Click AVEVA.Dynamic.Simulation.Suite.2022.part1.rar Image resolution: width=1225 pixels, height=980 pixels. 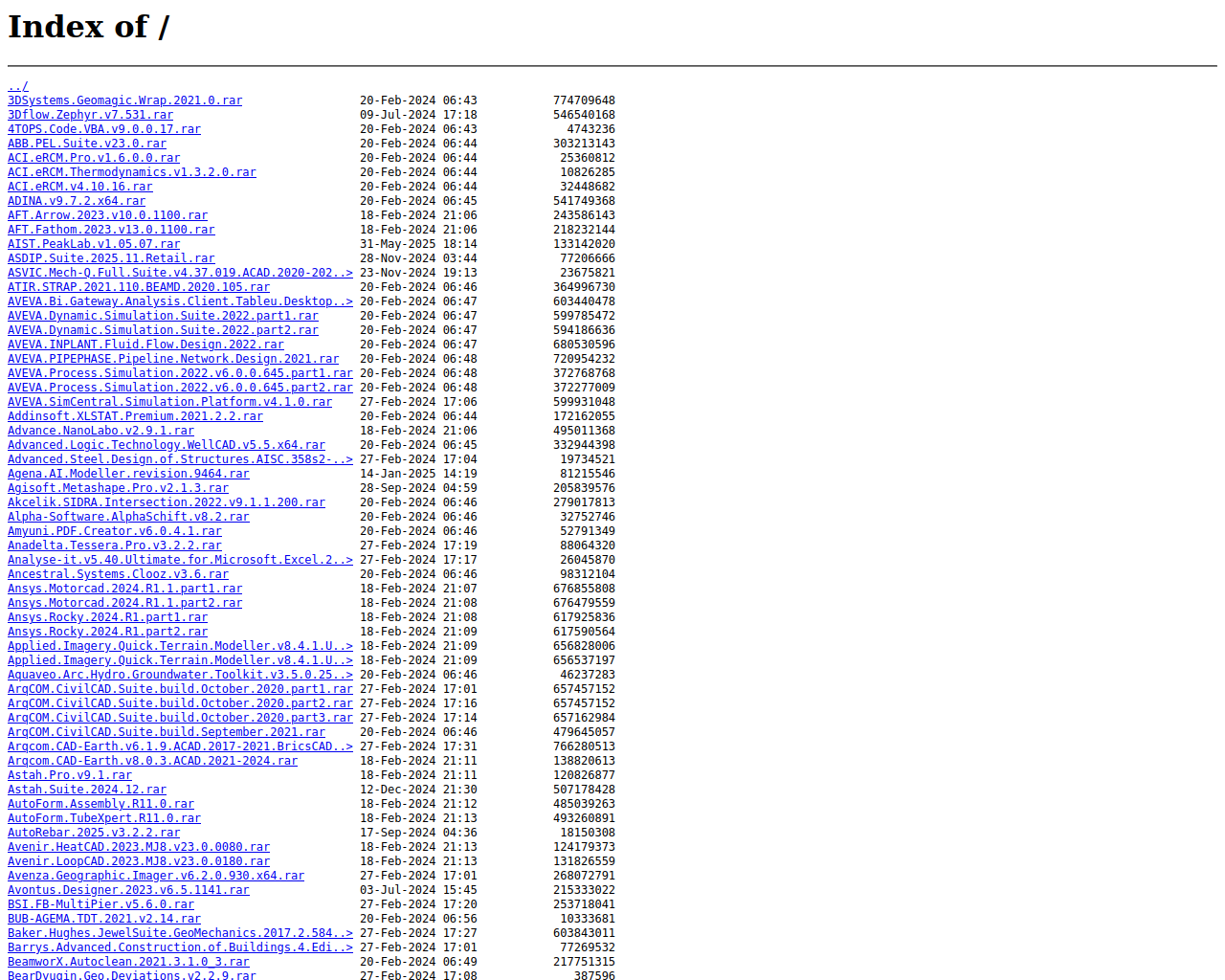point(163,316)
